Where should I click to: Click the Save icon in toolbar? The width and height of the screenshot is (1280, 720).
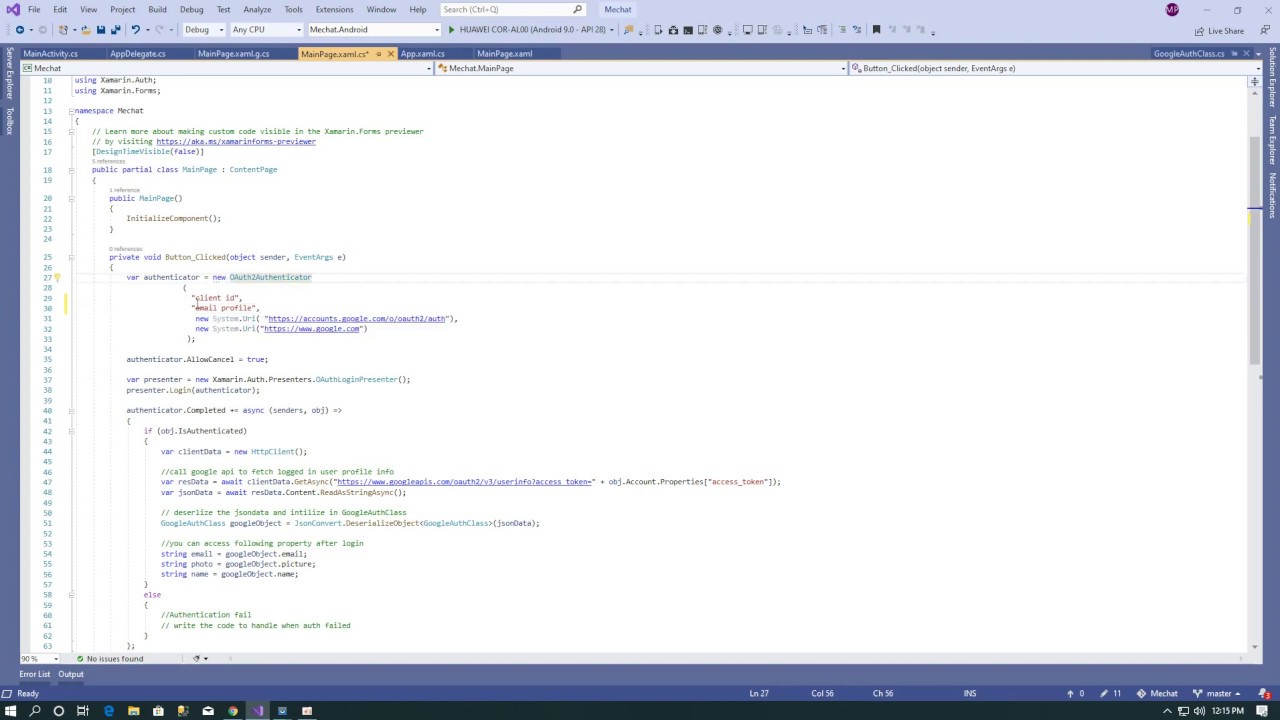101,30
